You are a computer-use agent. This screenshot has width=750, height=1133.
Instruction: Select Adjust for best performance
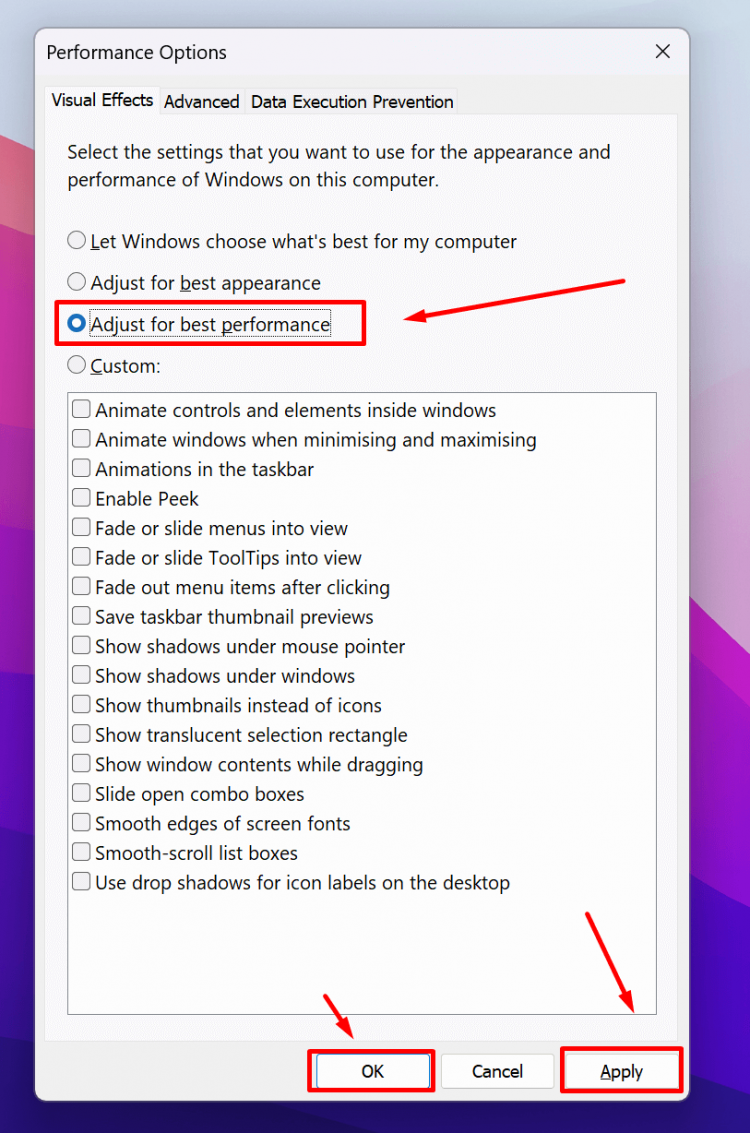pyautogui.click(x=76, y=322)
